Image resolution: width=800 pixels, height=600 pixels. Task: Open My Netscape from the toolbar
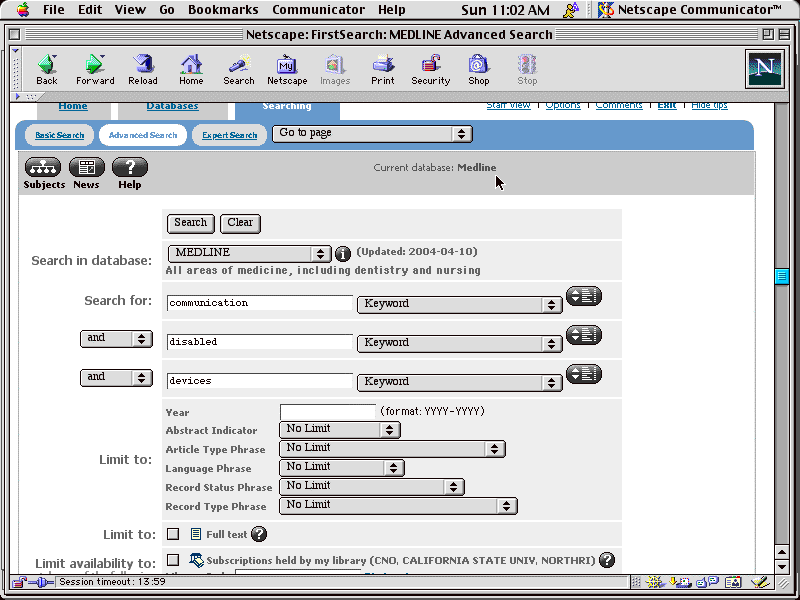[287, 69]
